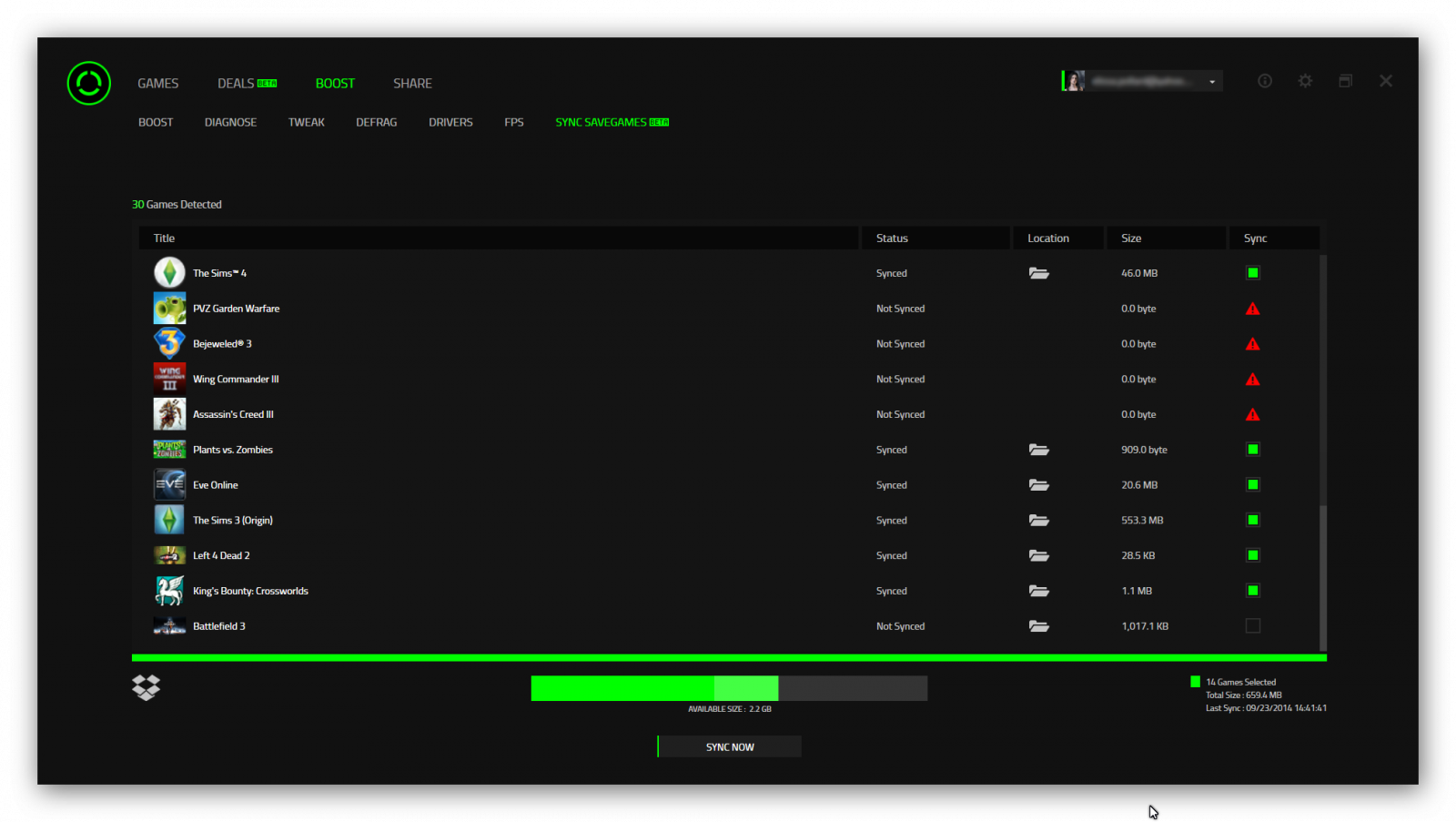The width and height of the screenshot is (1456, 822).
Task: Toggle Eve Online sync checkbox
Action: 1253,485
